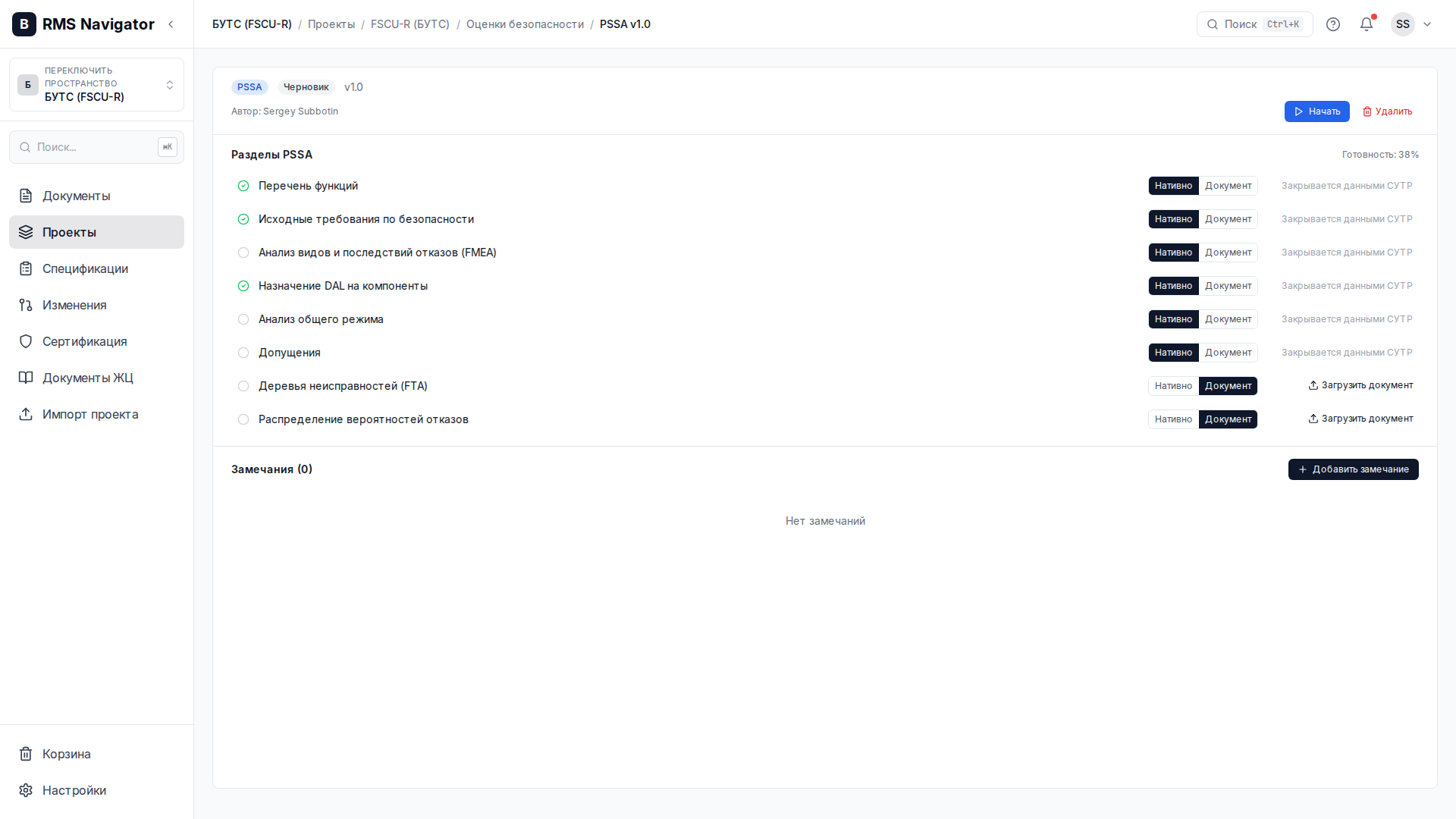
Task: Upload document for Деревья неисправностей (FTA)
Action: pyautogui.click(x=1360, y=385)
